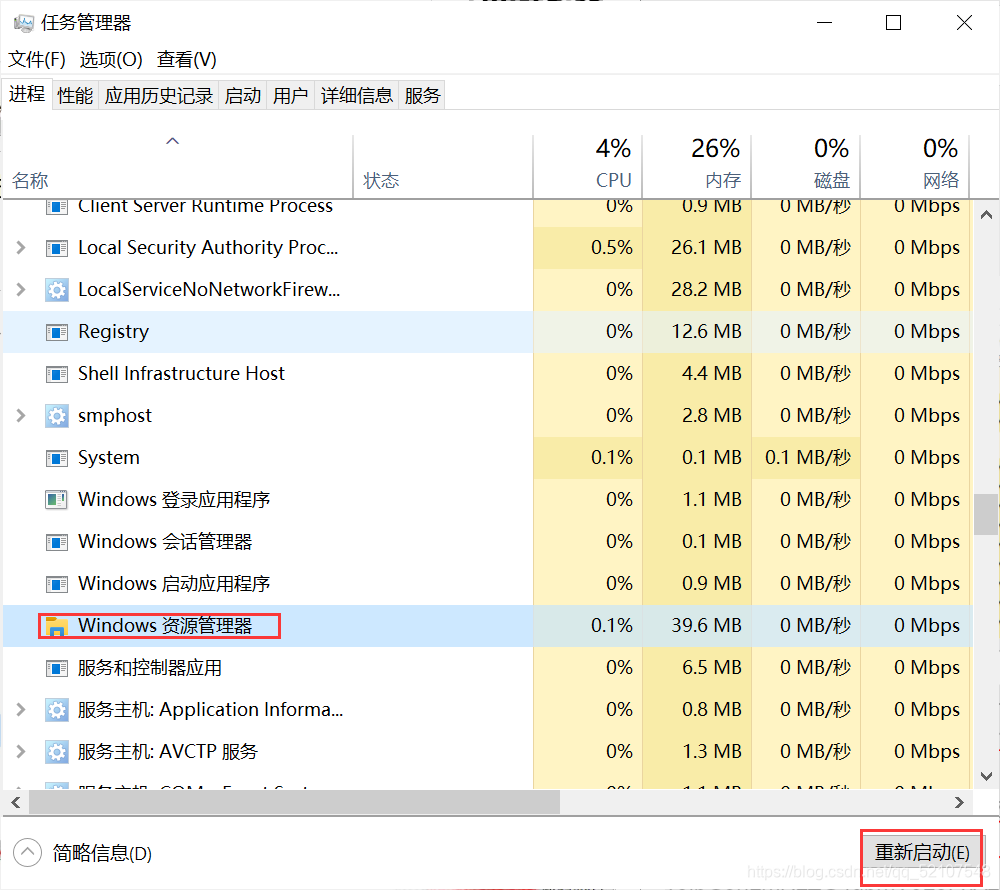Click the Windows 启动应用程序 icon

(x=57, y=584)
